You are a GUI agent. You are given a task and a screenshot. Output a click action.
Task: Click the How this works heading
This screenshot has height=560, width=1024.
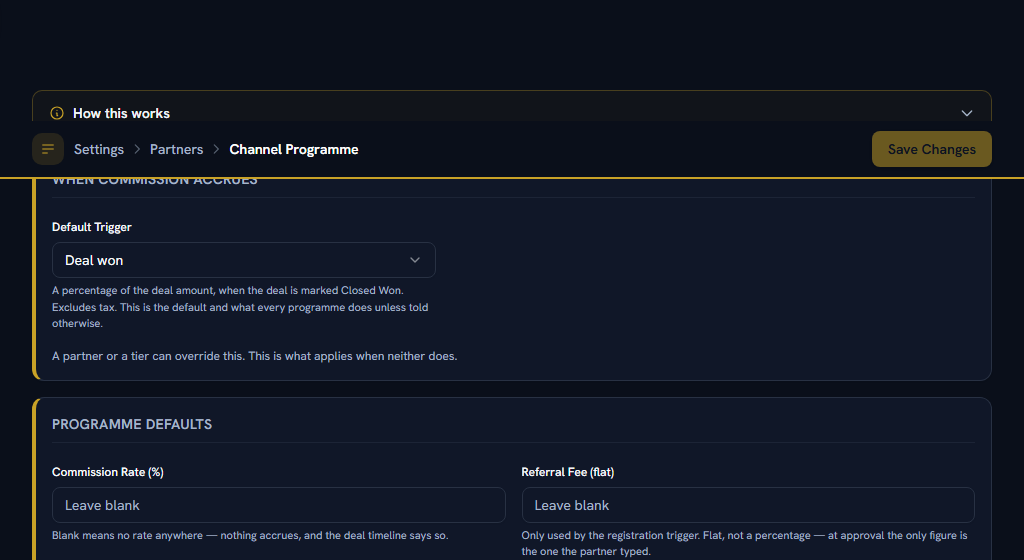point(121,113)
